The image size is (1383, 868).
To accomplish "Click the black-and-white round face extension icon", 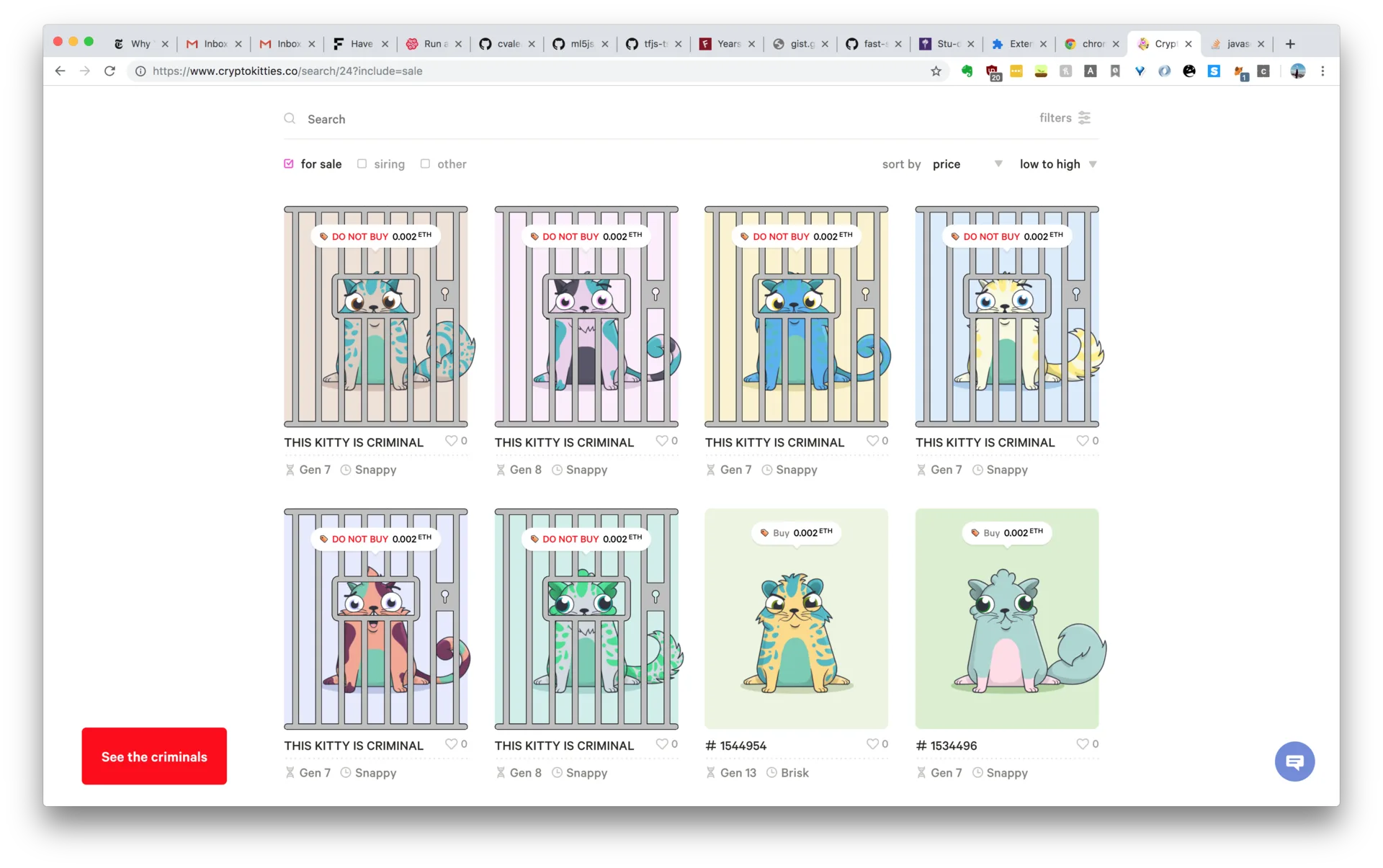I will click(1189, 71).
